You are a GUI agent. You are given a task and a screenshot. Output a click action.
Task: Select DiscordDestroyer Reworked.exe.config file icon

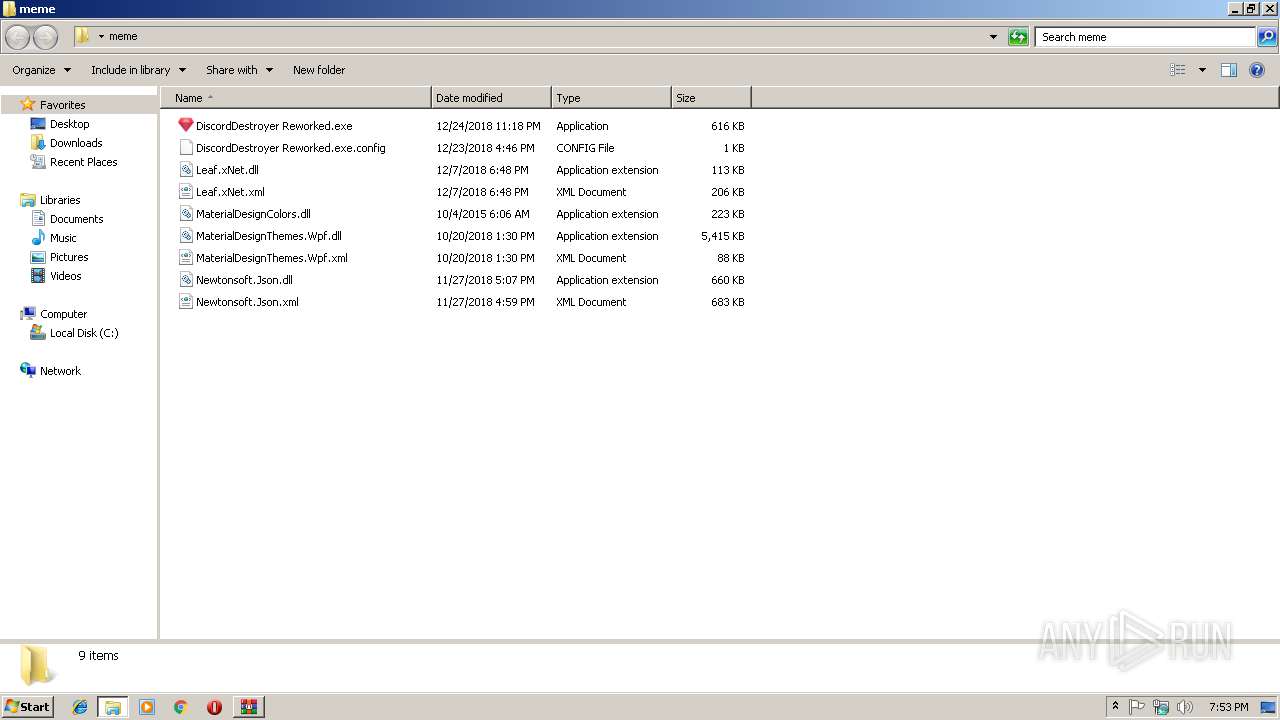coord(186,148)
